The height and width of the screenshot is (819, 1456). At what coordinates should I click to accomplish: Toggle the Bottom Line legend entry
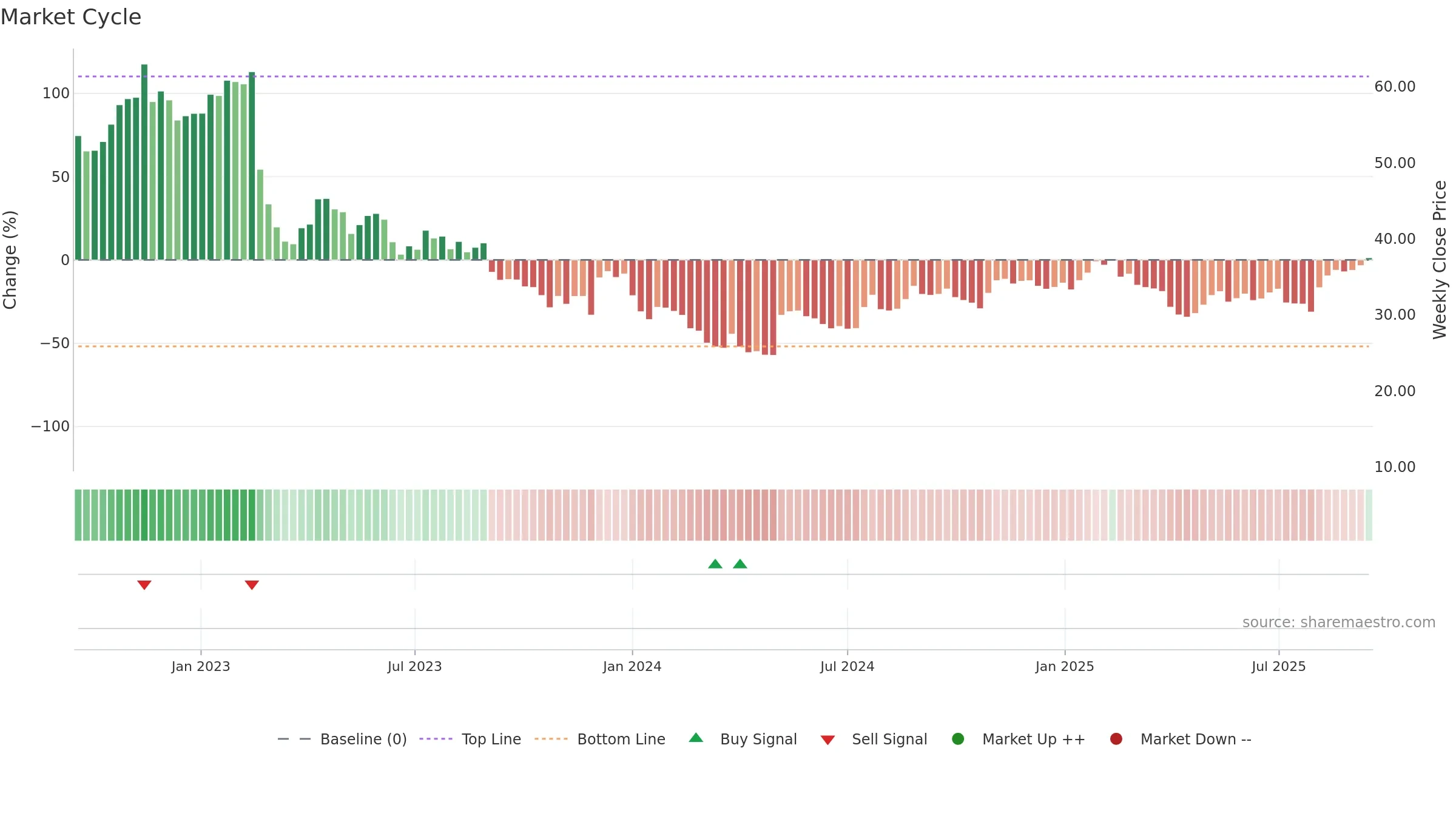[600, 739]
